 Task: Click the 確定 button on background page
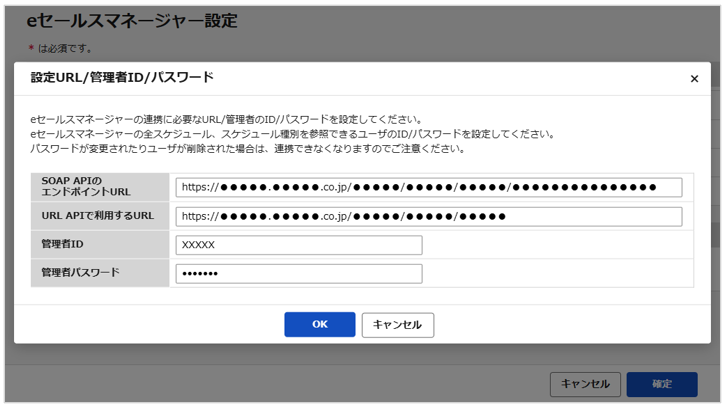[662, 384]
